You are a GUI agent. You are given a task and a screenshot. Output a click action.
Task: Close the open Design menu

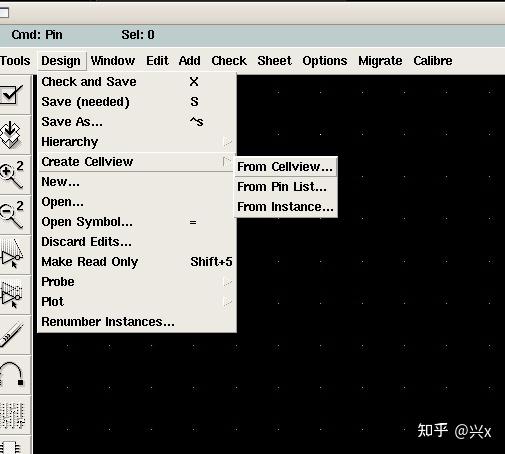click(x=61, y=61)
